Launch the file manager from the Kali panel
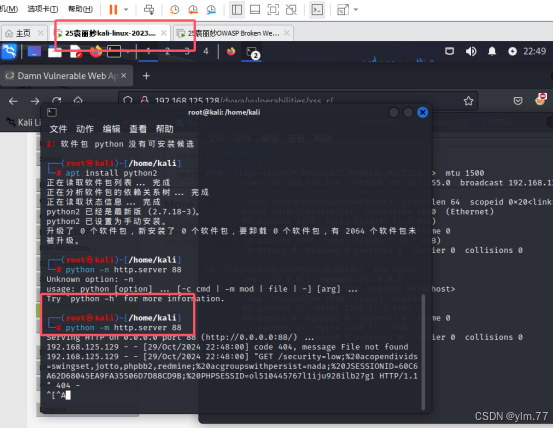 (x=55, y=51)
